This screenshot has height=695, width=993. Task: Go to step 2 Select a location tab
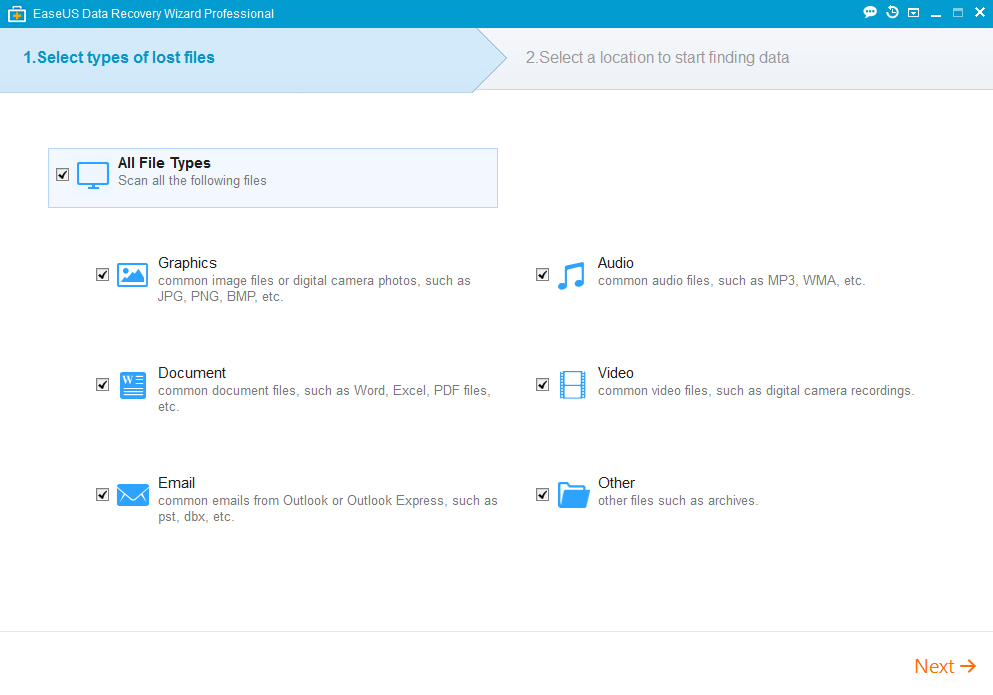tap(657, 58)
